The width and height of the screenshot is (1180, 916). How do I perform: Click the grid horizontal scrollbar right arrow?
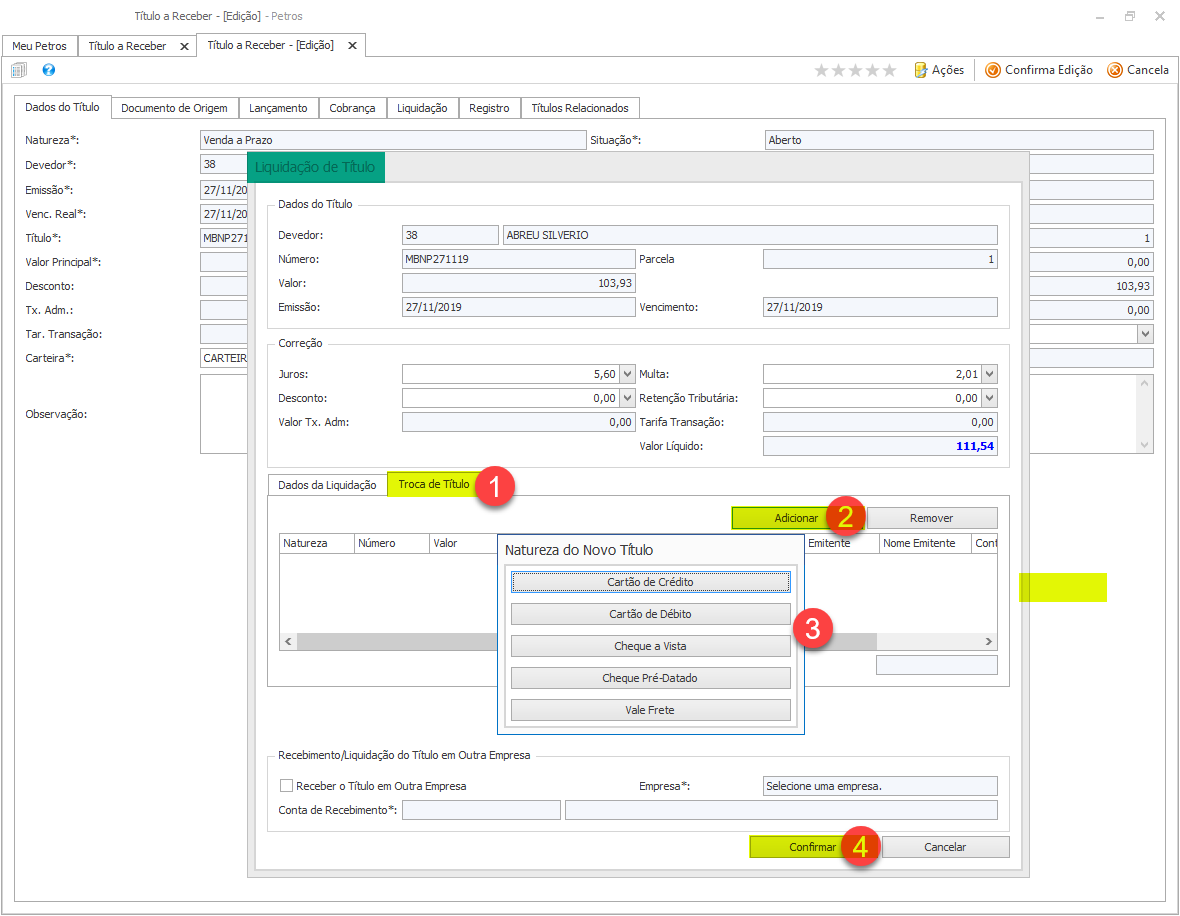tap(989, 641)
